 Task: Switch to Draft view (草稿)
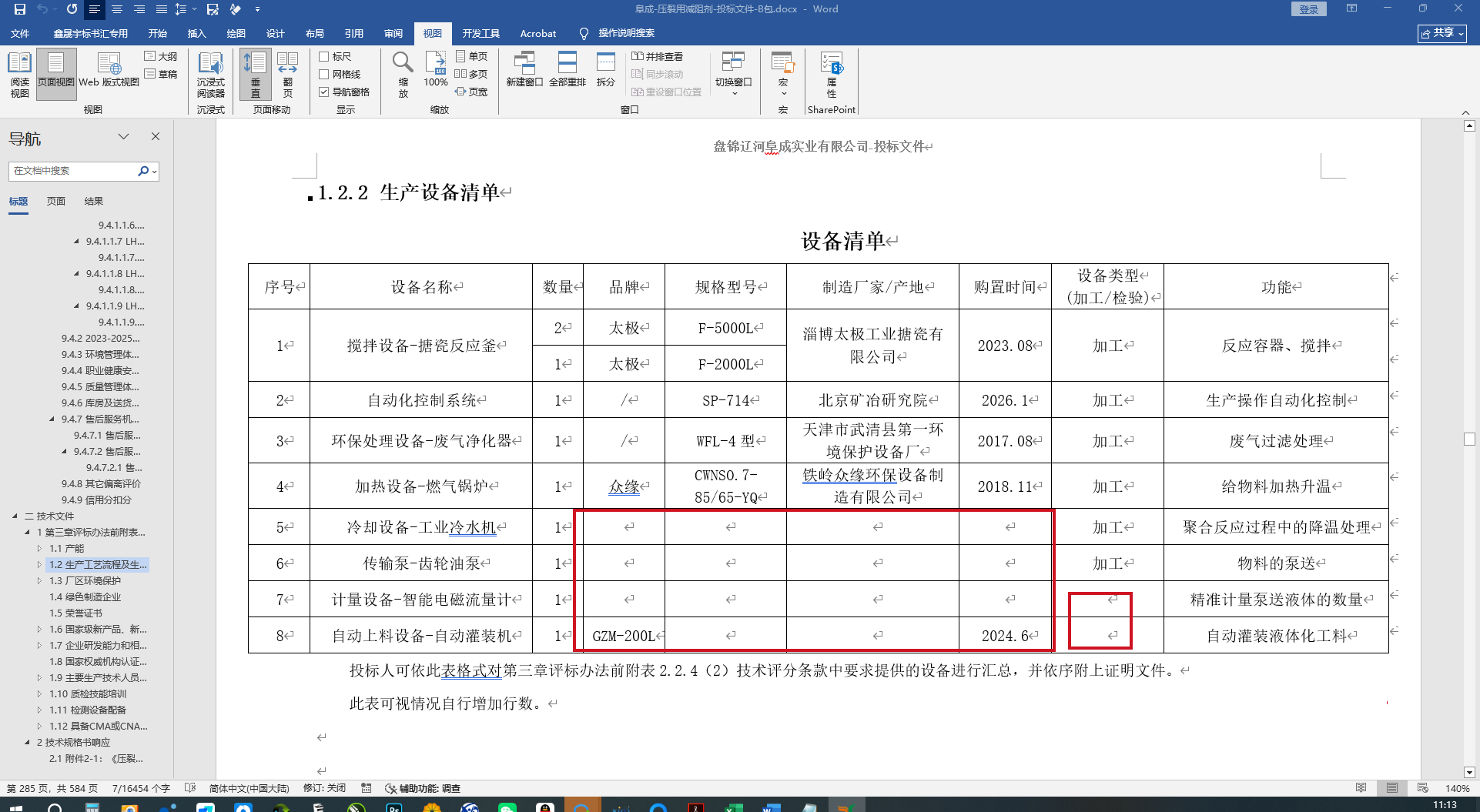pyautogui.click(x=161, y=74)
